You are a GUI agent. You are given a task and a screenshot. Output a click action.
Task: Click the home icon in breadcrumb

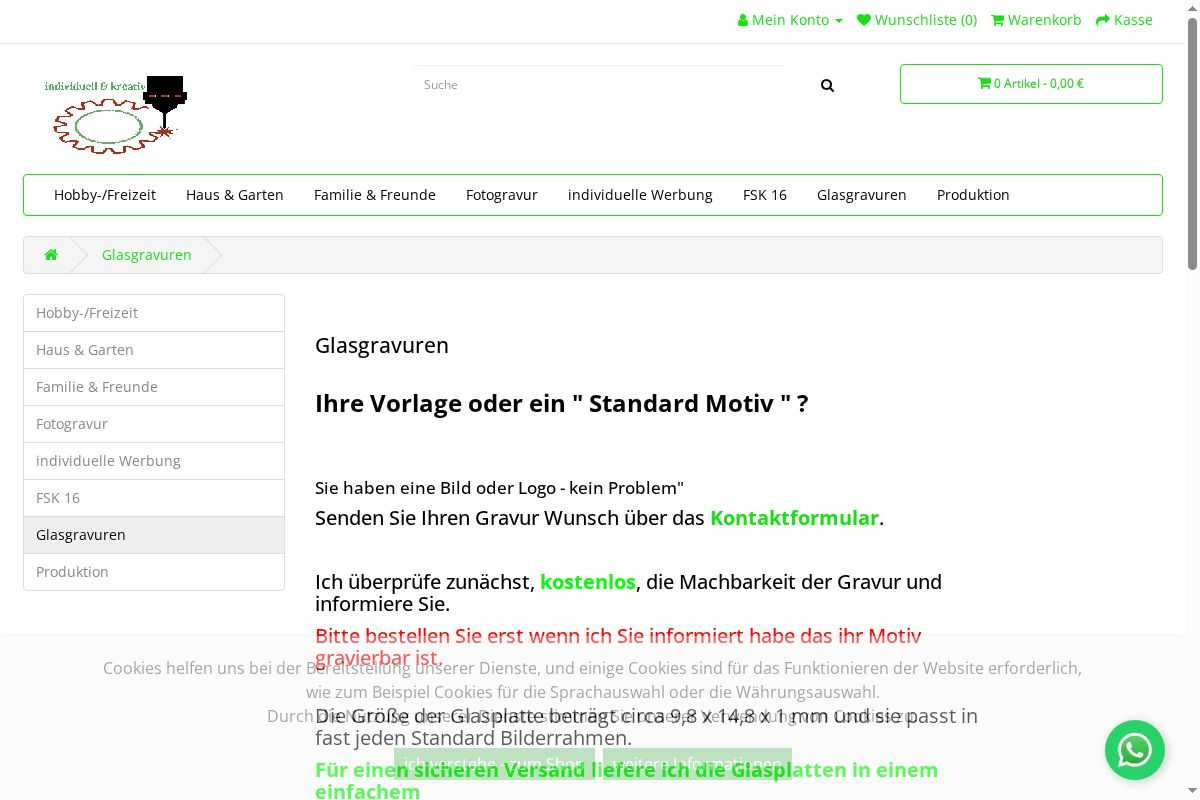pyautogui.click(x=51, y=255)
